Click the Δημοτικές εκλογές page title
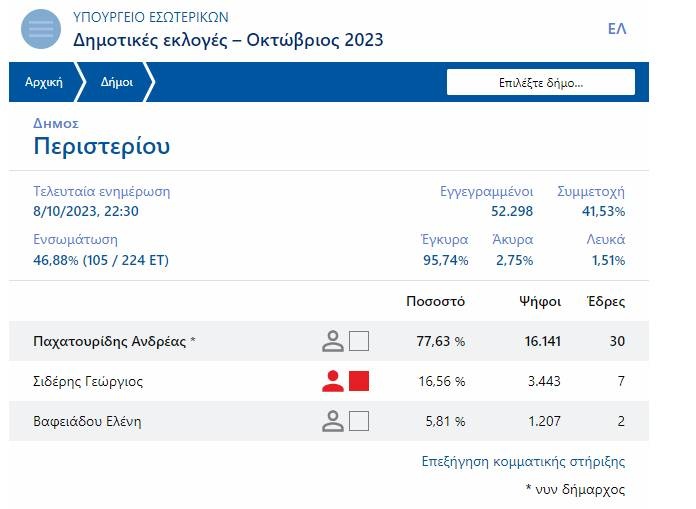The width and height of the screenshot is (696, 509). (x=228, y=40)
